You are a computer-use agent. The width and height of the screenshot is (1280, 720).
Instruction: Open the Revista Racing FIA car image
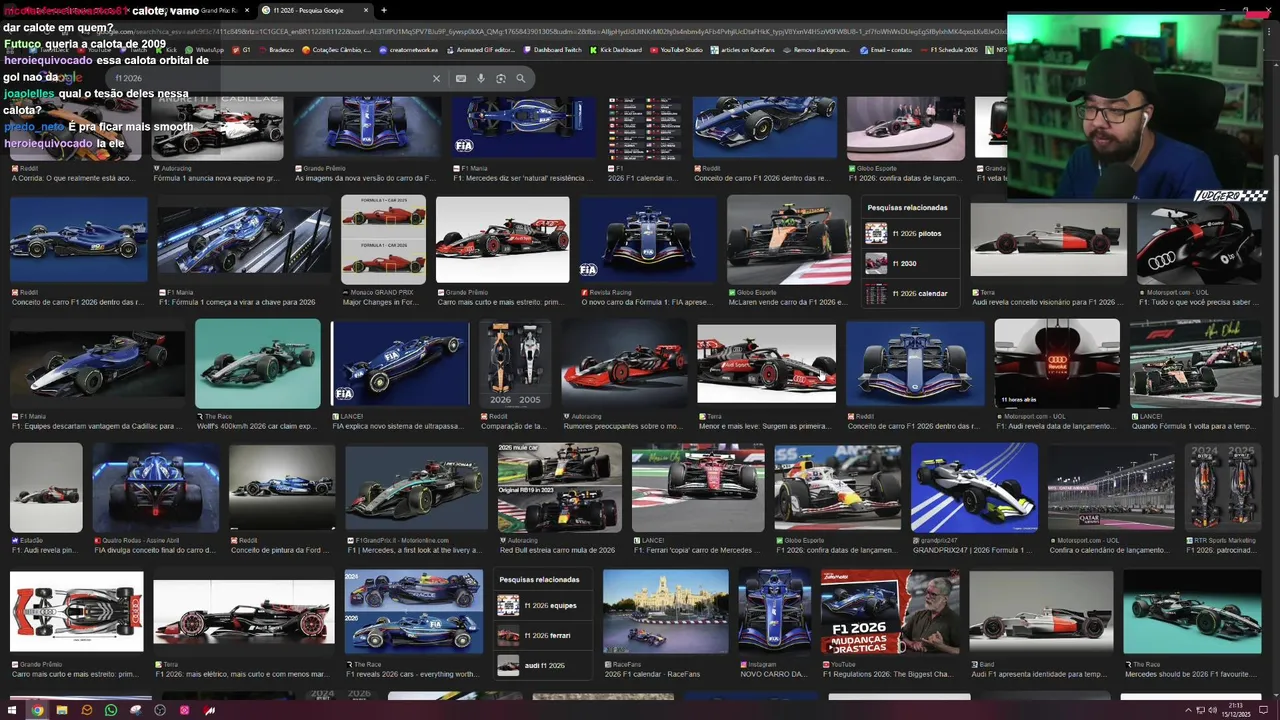648,240
